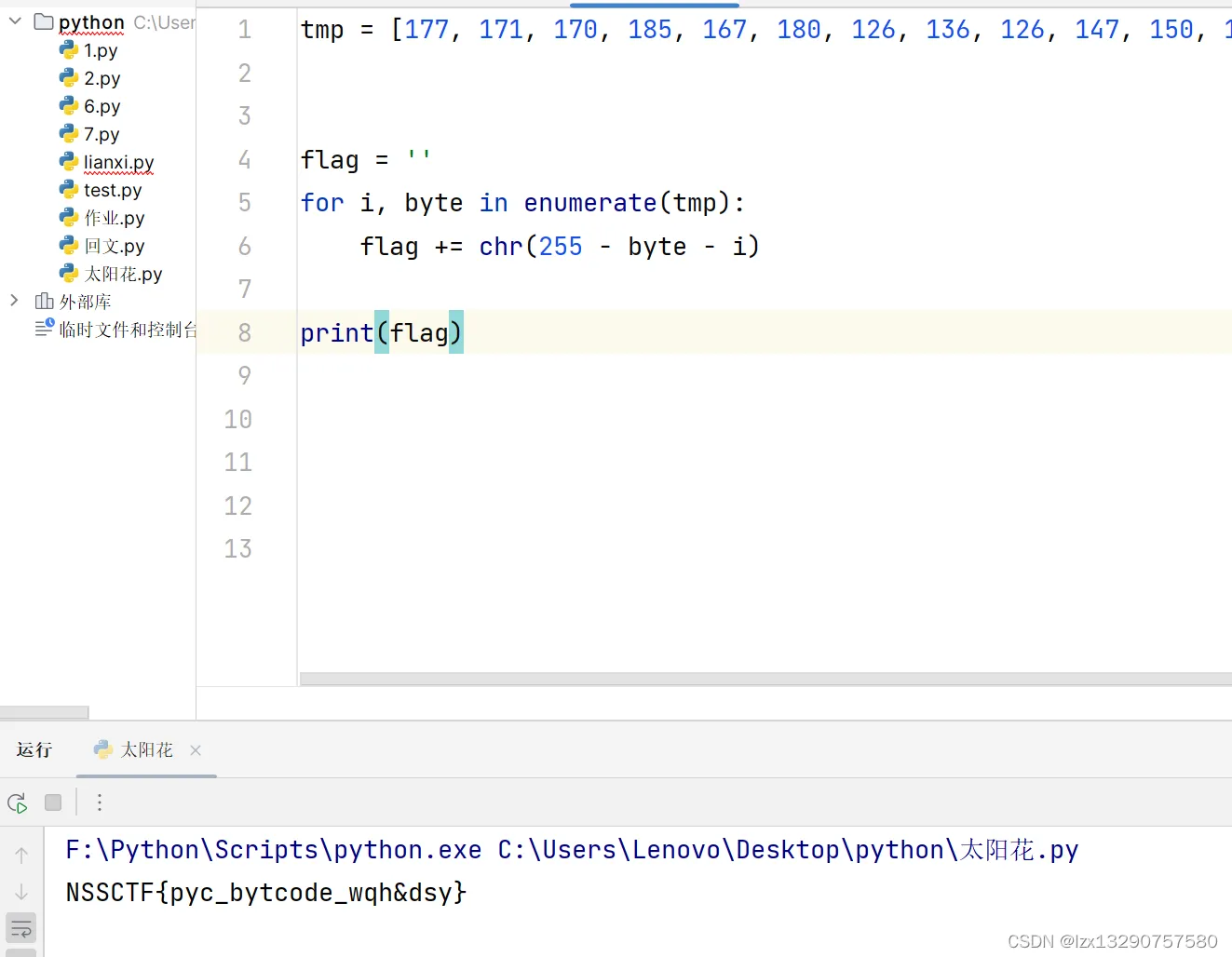Open test.py in the project tree
1232x957 pixels.
click(x=113, y=190)
